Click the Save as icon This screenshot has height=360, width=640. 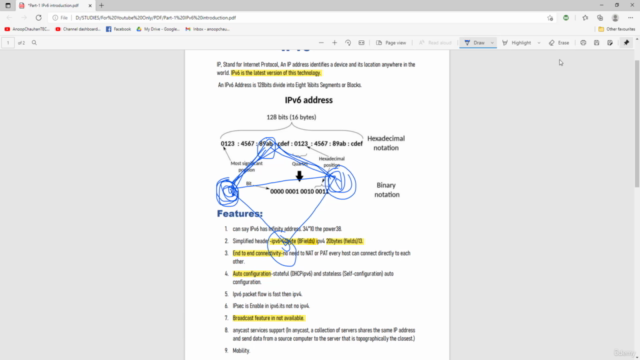[x=610, y=43]
